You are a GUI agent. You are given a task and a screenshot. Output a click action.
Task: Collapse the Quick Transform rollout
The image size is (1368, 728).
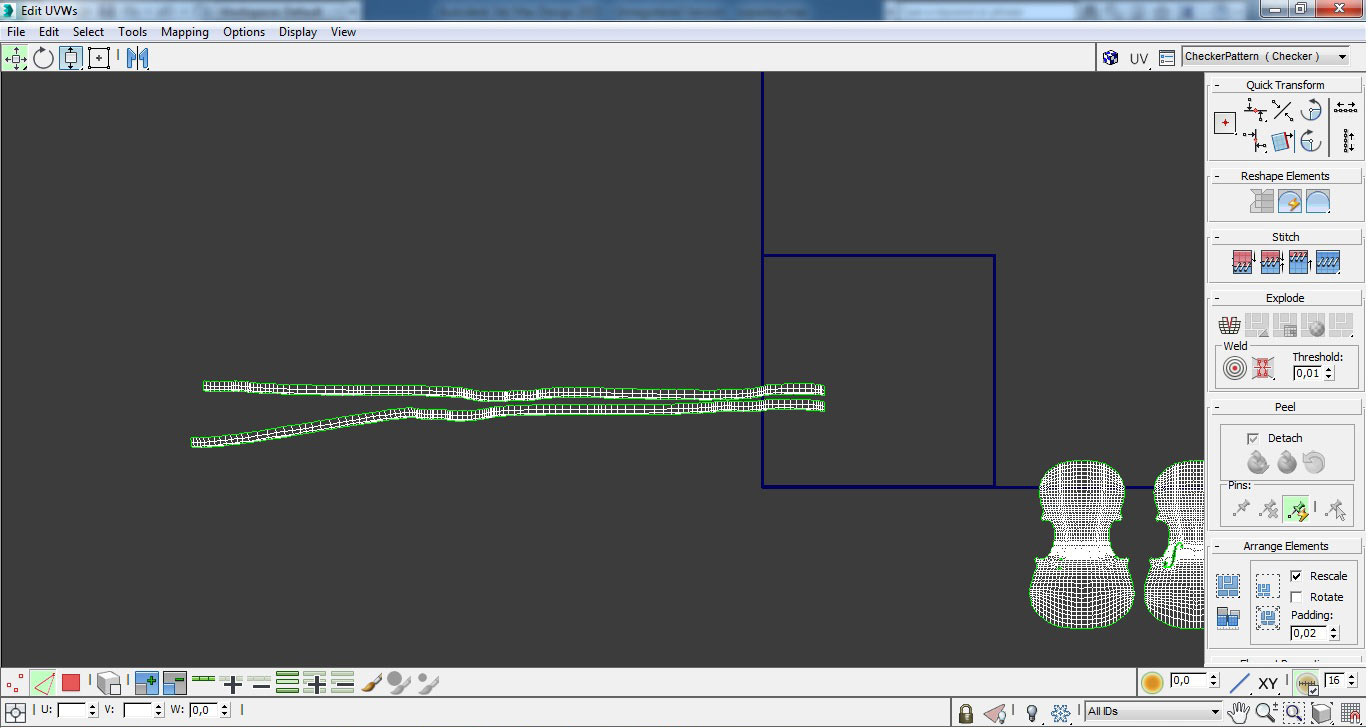pyautogui.click(x=1217, y=85)
